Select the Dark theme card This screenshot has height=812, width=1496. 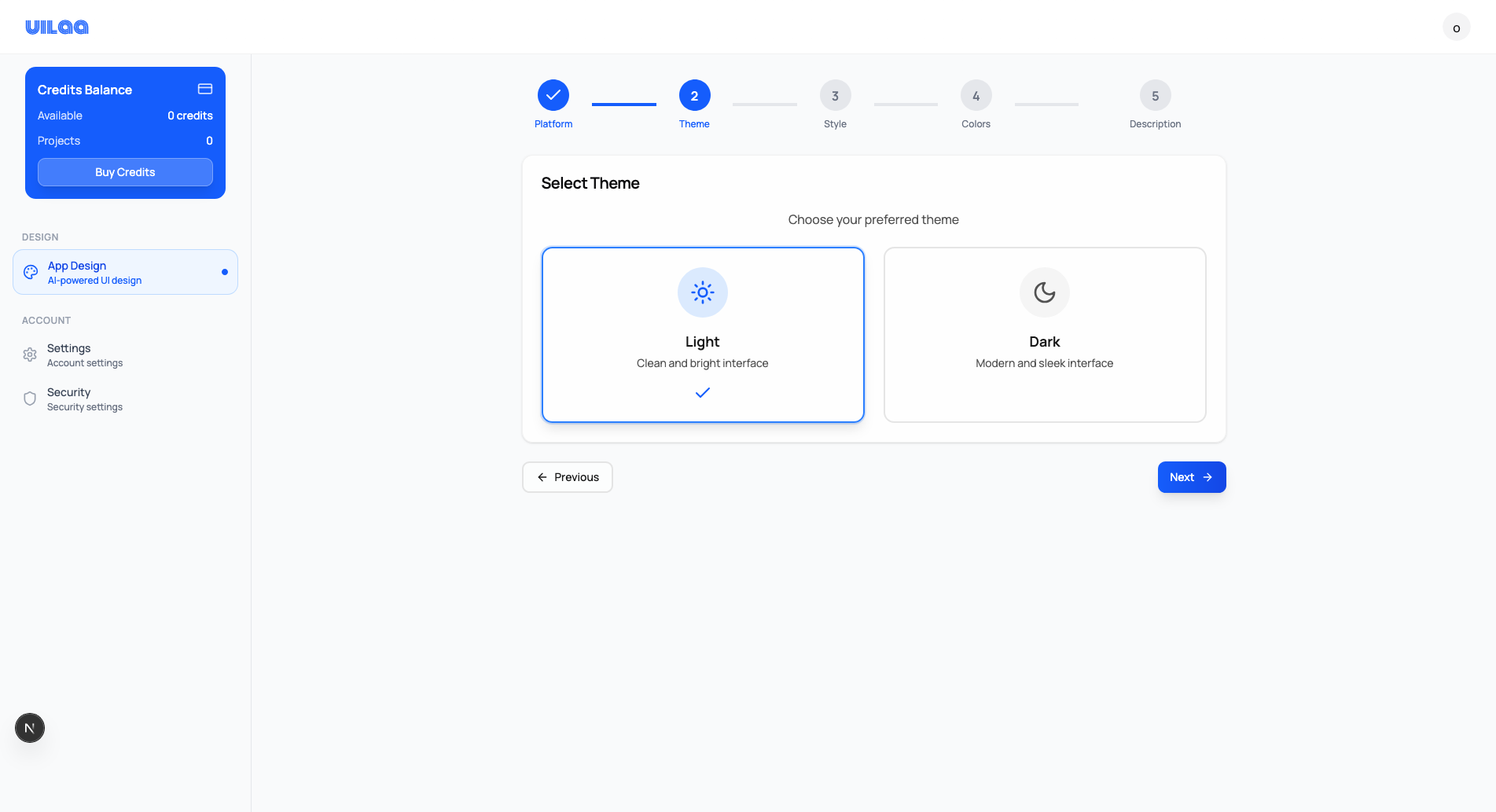1044,335
